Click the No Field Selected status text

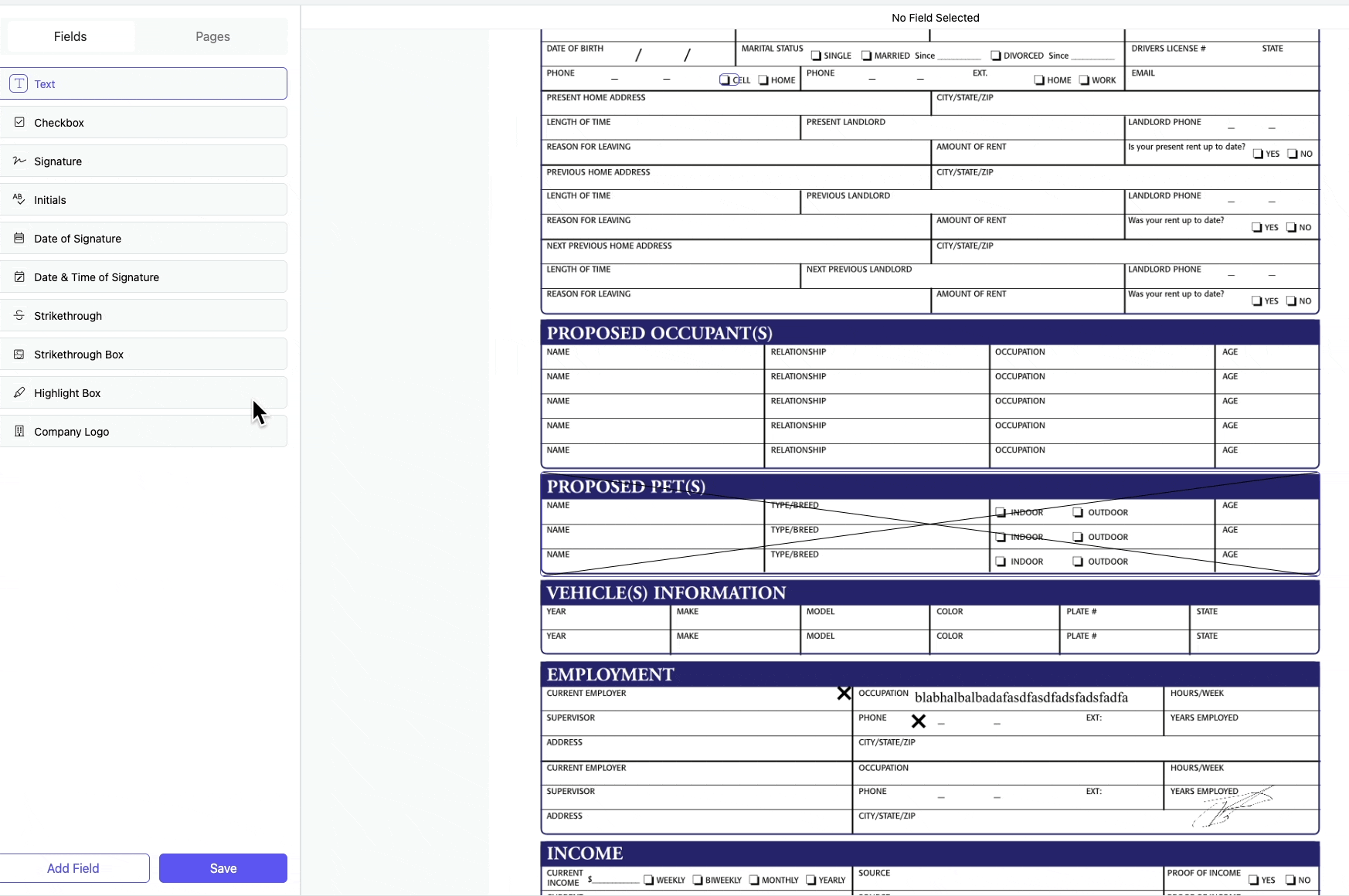point(936,18)
